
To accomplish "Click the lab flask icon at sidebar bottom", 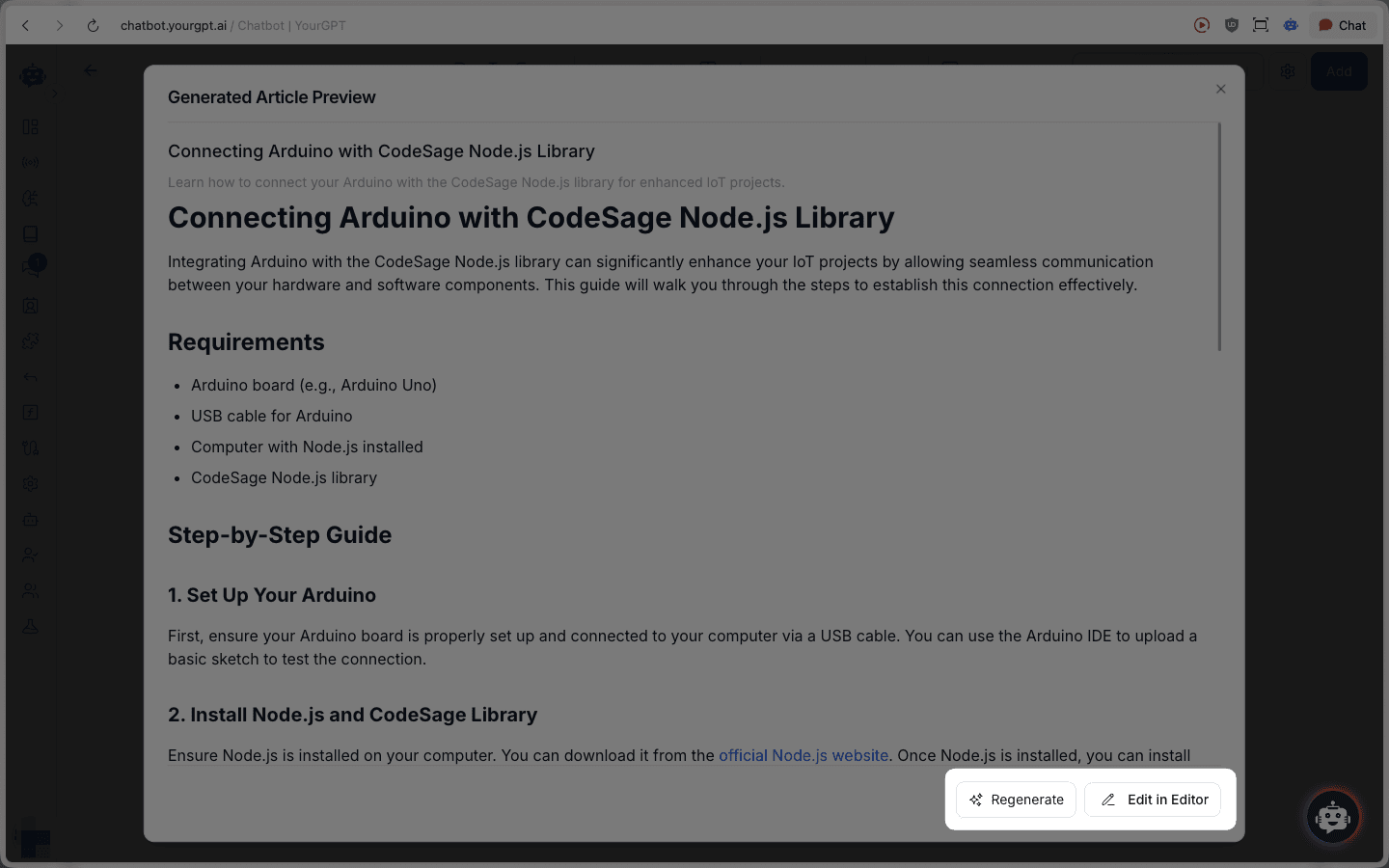I will tap(30, 625).
